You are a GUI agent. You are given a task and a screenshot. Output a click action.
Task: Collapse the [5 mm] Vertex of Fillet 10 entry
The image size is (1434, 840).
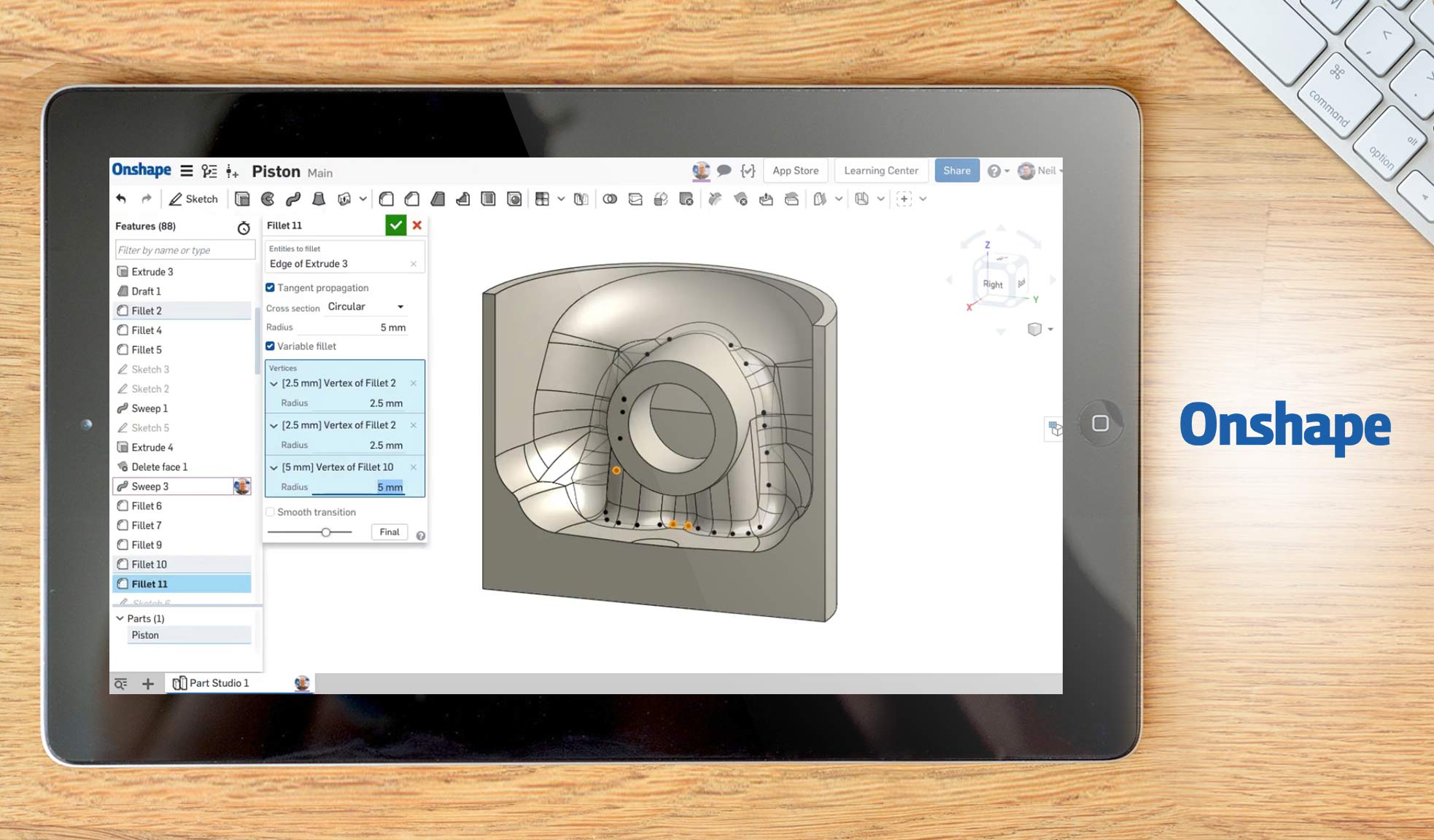click(x=274, y=467)
